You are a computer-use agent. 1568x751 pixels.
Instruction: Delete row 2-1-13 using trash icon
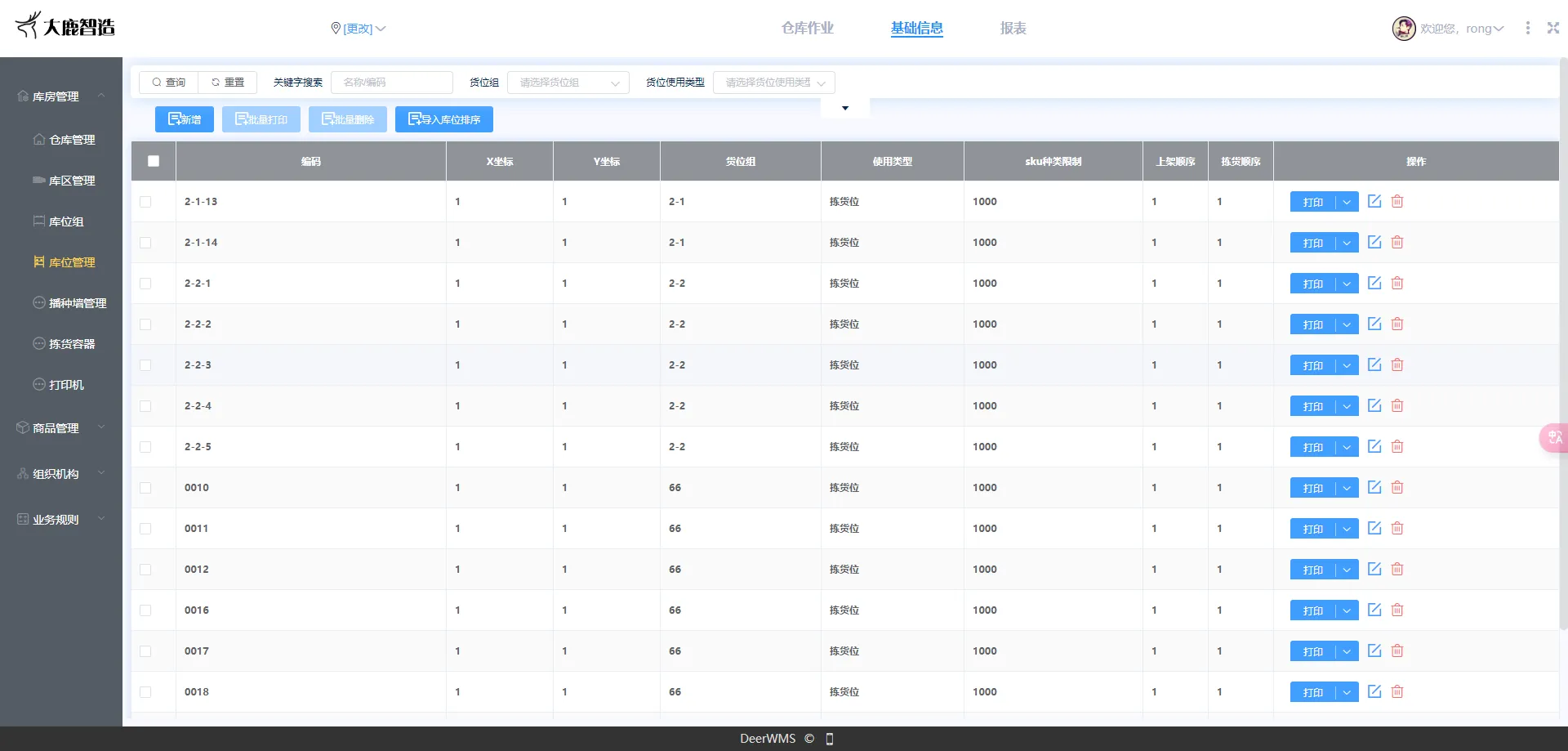tap(1397, 201)
